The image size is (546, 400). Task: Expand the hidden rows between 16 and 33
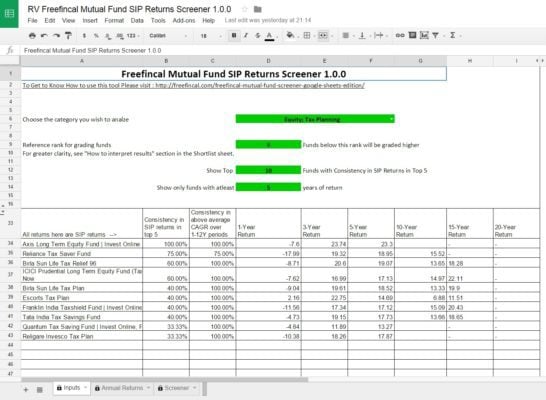(x=3, y=210)
